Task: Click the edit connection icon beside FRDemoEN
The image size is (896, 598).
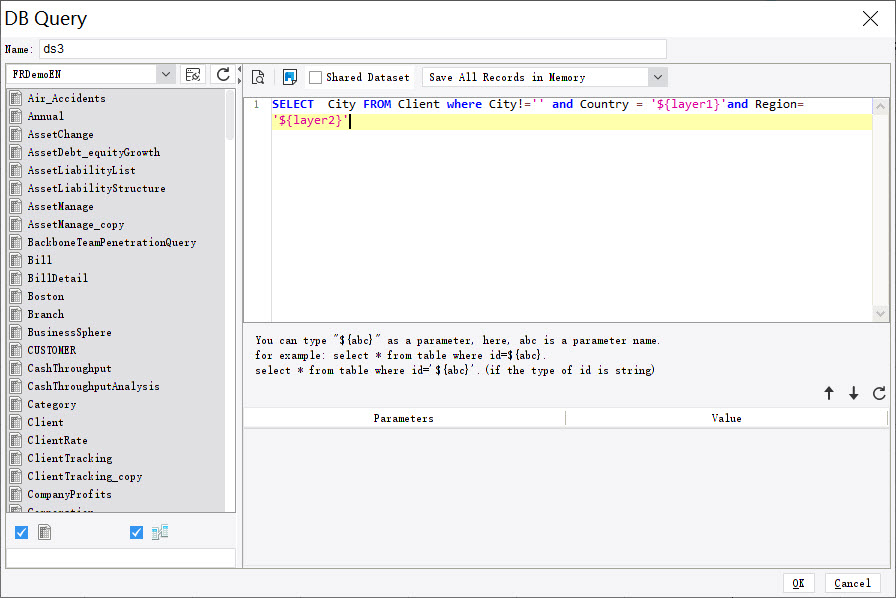Action: pos(194,73)
